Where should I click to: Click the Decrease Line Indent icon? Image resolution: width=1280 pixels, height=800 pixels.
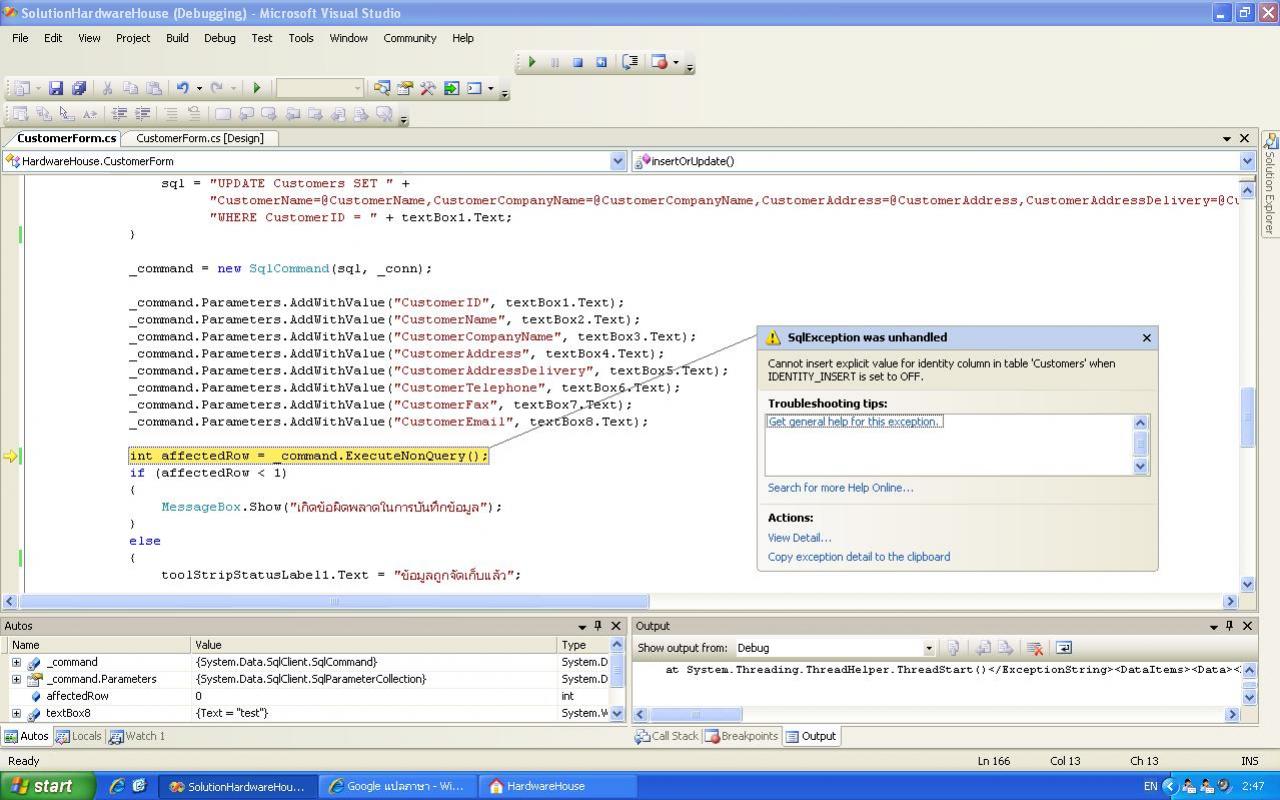click(119, 114)
